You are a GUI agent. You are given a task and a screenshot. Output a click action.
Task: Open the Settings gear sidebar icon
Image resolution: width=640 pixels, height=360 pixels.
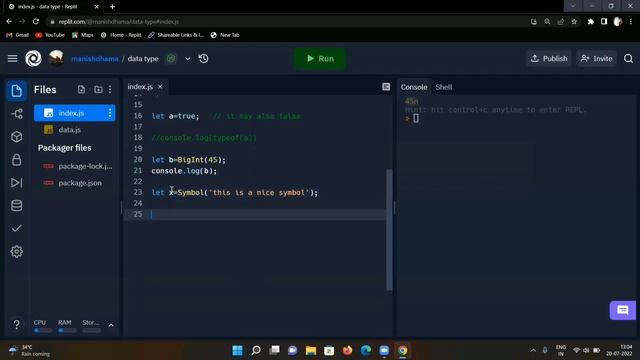pyautogui.click(x=16, y=251)
